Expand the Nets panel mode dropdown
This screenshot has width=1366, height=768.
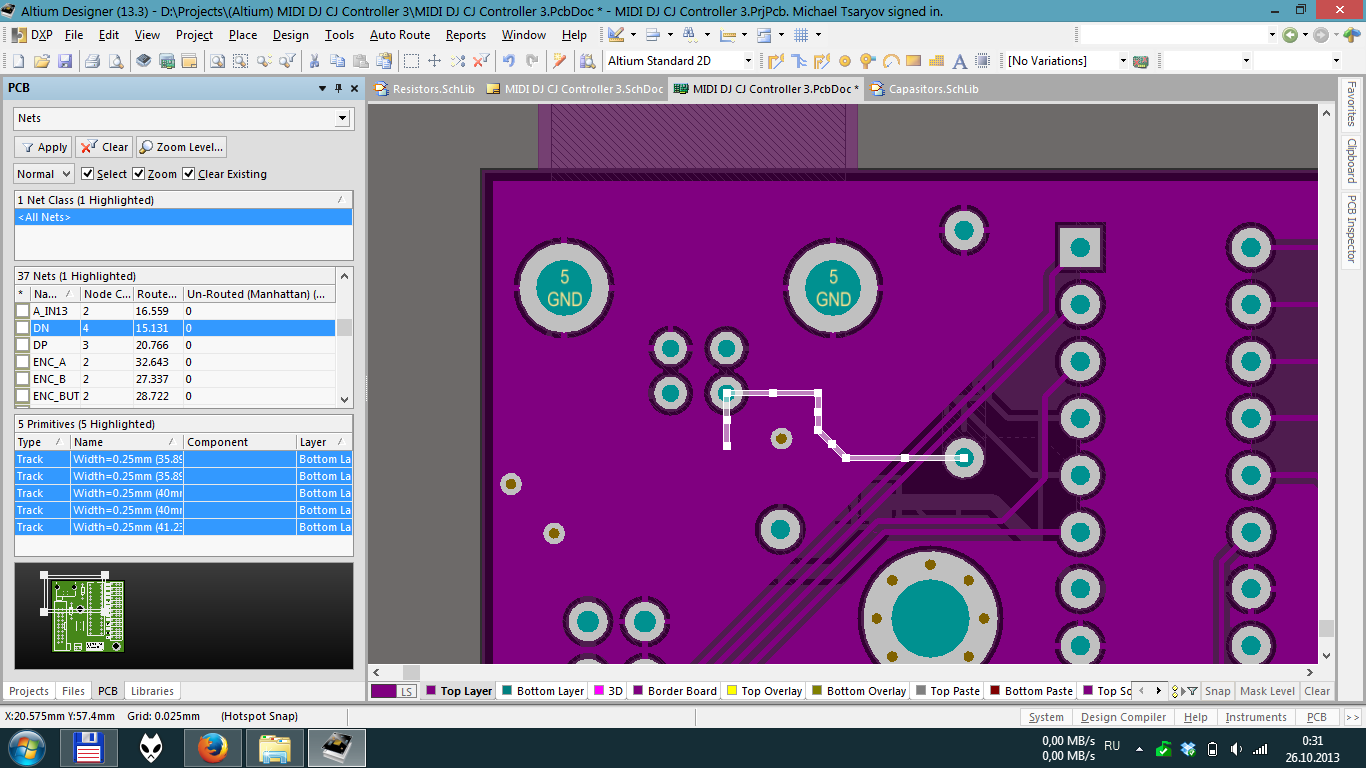tap(342, 118)
